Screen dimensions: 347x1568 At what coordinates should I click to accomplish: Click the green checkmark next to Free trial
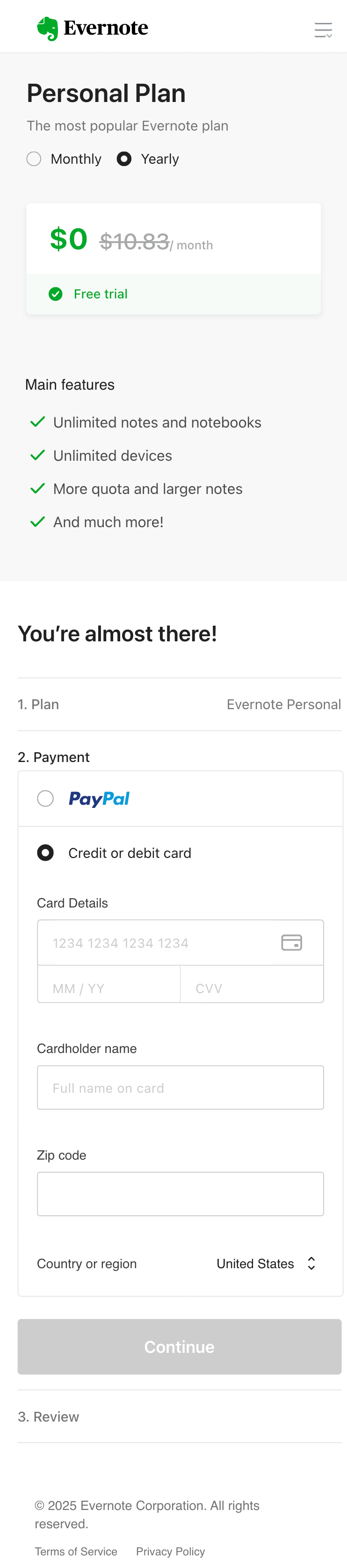click(x=55, y=294)
